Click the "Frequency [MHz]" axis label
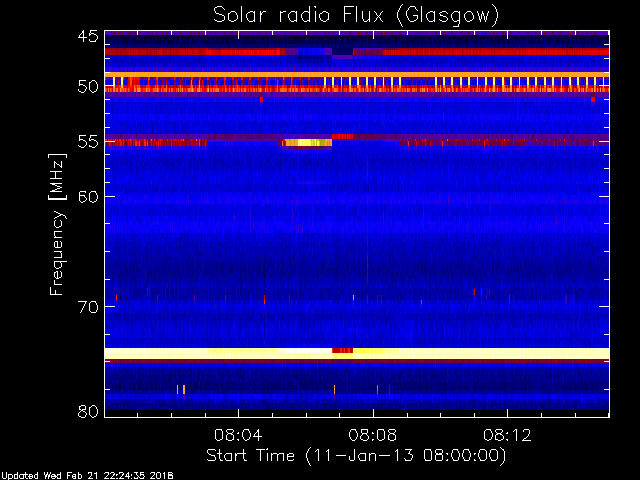 (x=57, y=224)
